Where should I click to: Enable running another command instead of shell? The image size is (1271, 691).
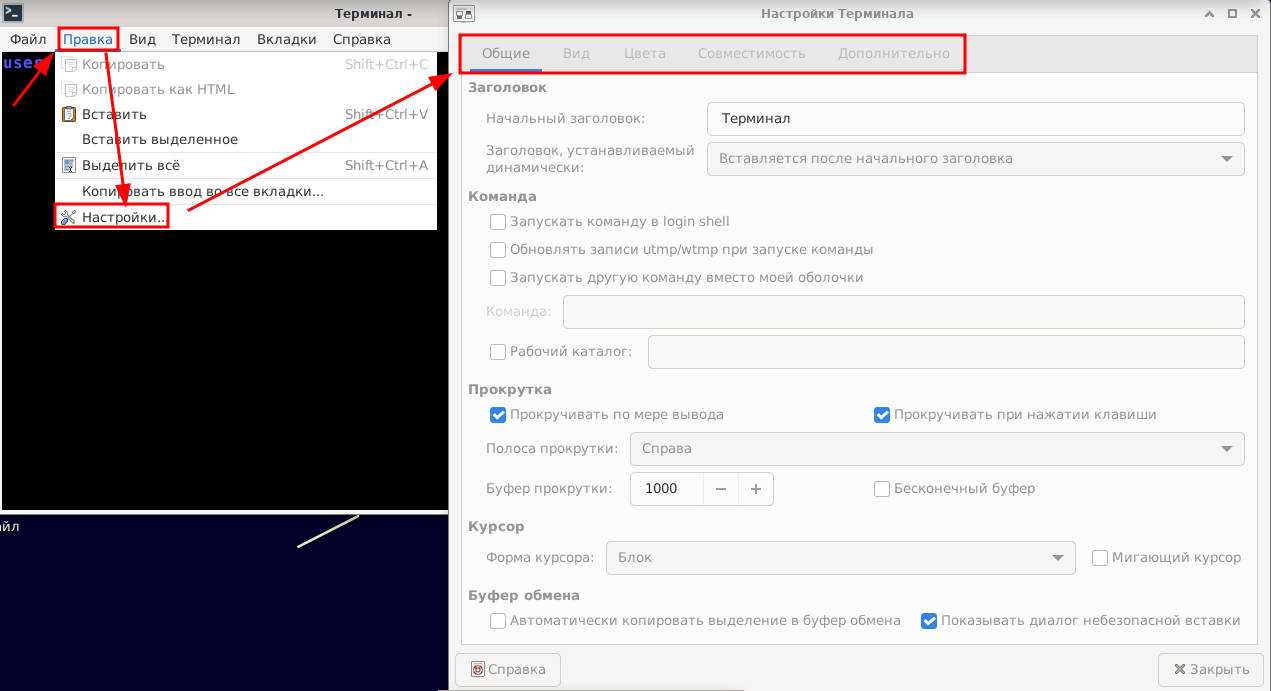[498, 278]
